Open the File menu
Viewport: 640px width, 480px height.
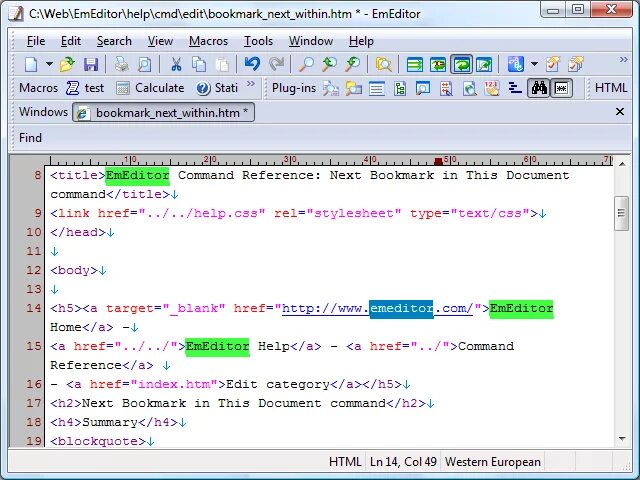tap(36, 41)
